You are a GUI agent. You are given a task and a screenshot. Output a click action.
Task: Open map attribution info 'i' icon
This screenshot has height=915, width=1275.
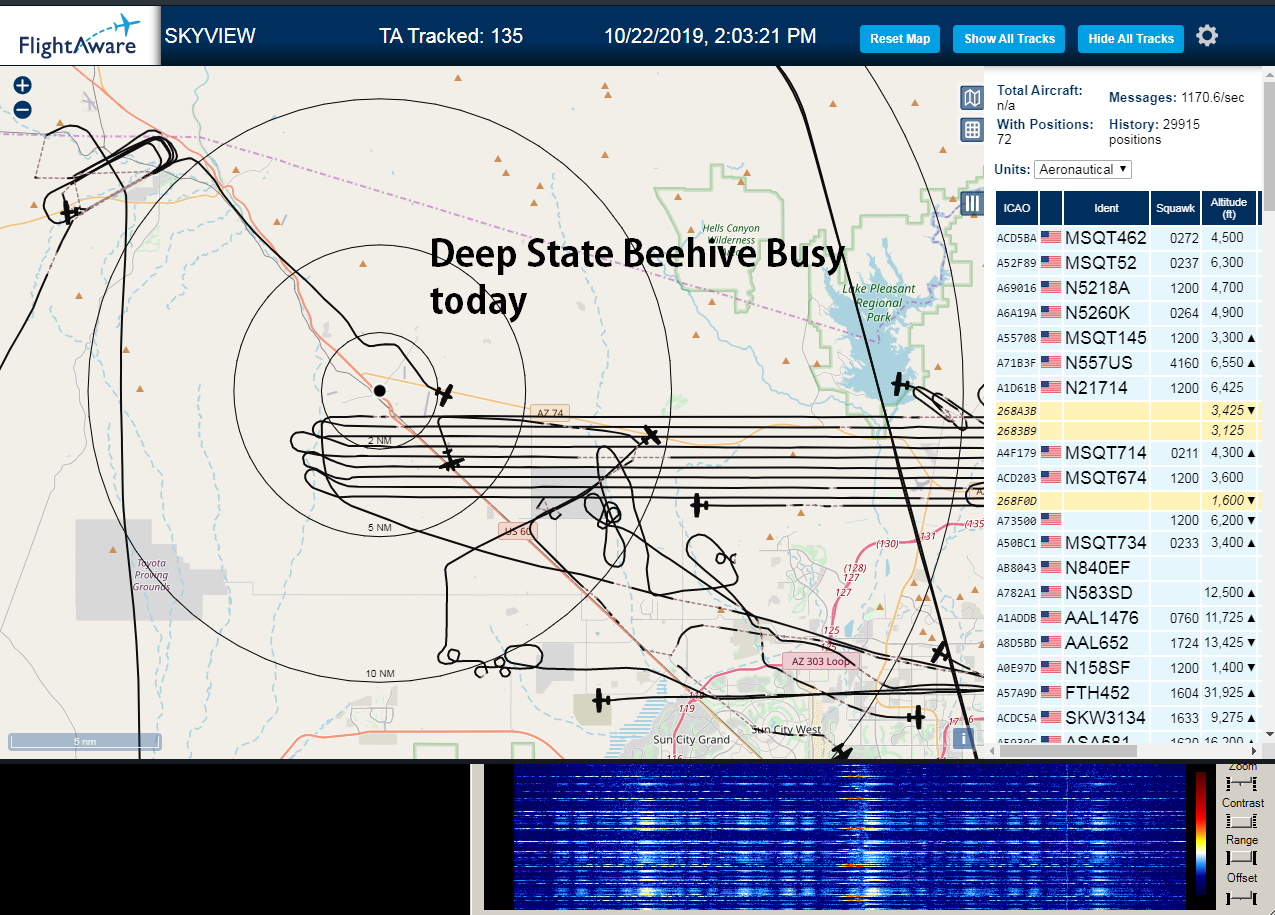click(x=964, y=738)
